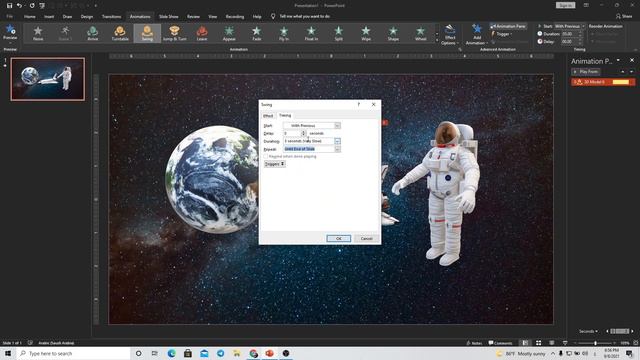Choose the Float In entrance effect

[x=311, y=33]
